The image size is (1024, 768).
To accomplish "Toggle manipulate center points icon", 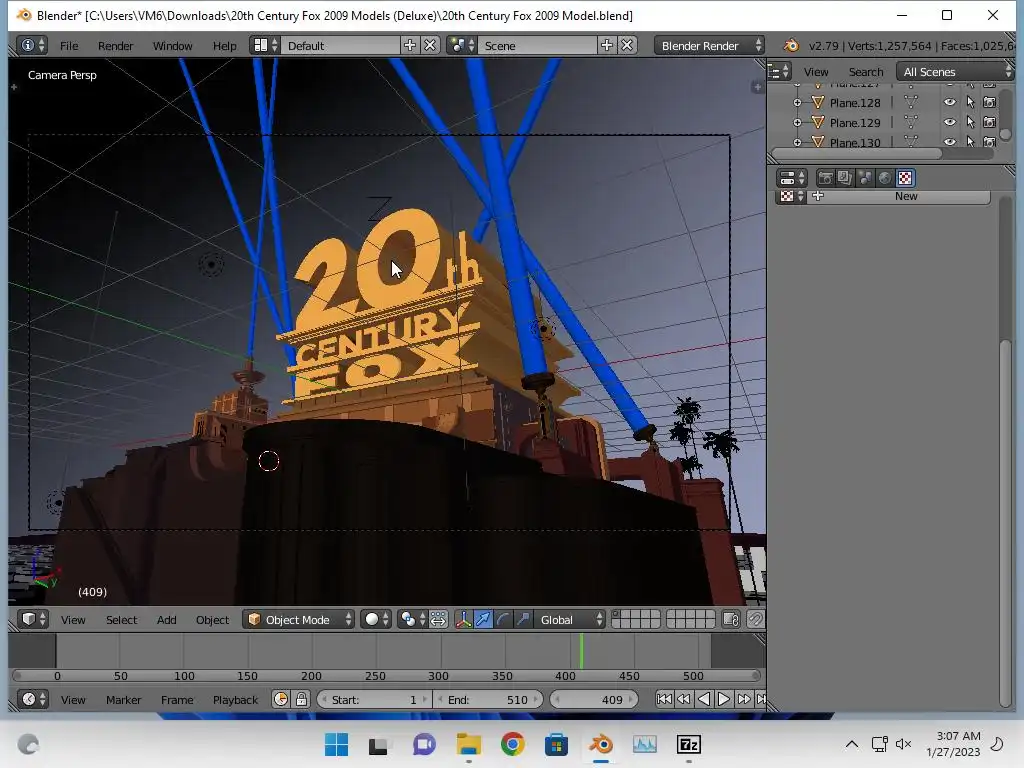I will click(439, 619).
